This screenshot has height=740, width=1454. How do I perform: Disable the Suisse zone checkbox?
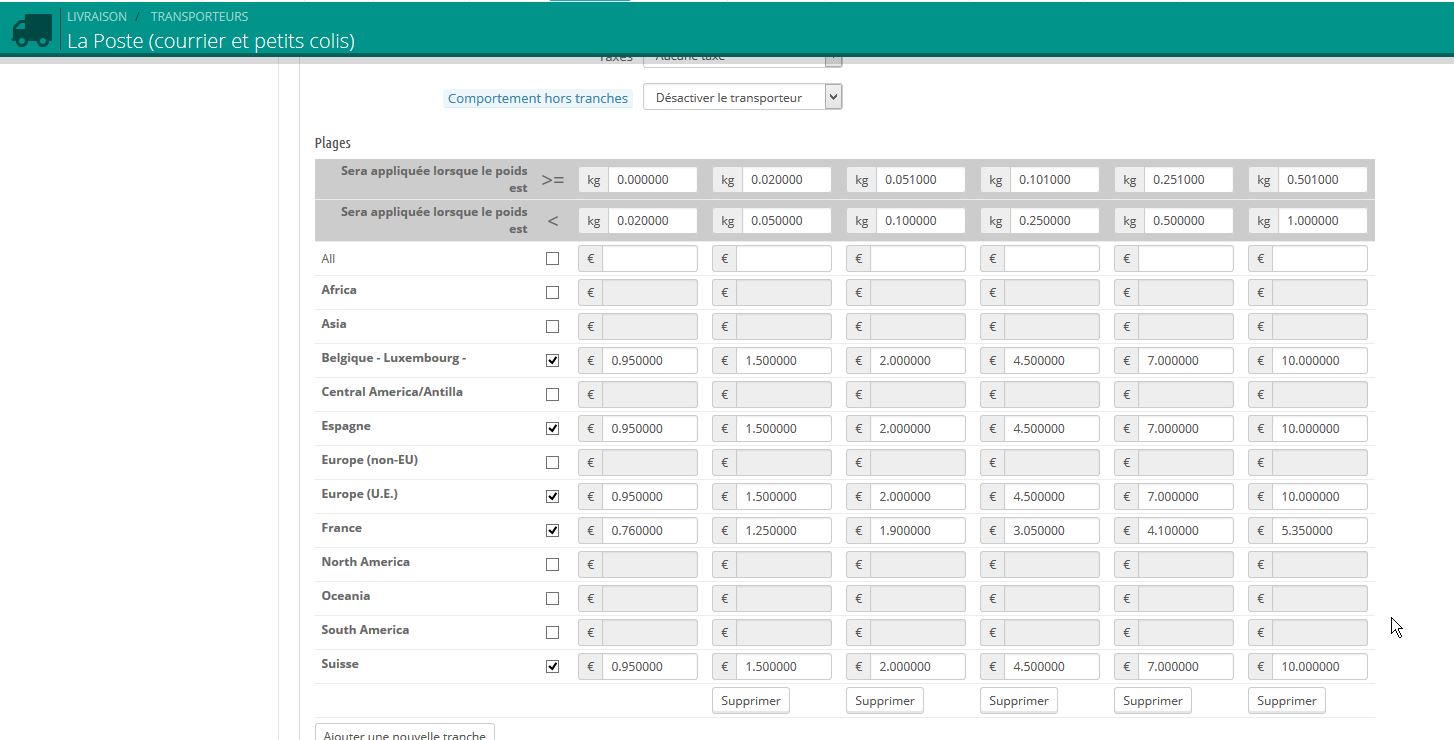coord(552,667)
